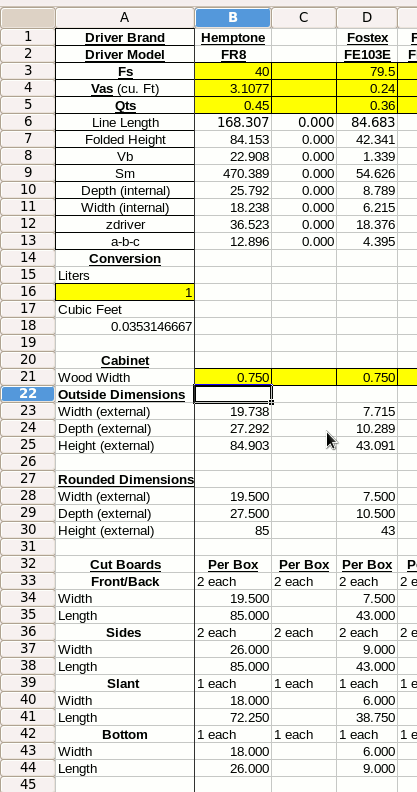Click the 19.738 cell
Screen dimensions: 417x792
(x=233, y=412)
